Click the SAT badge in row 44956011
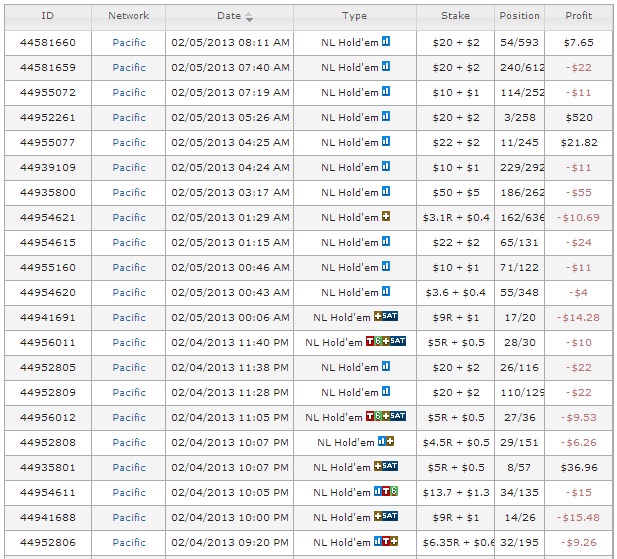The image size is (617, 559). 398,341
